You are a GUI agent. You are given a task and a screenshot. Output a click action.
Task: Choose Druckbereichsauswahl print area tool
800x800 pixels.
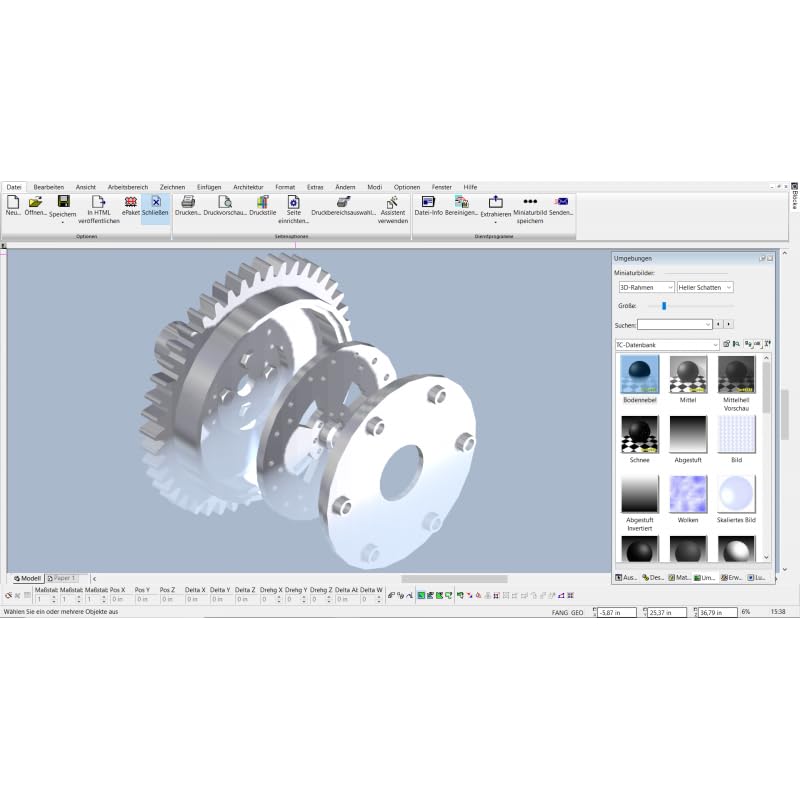(343, 202)
